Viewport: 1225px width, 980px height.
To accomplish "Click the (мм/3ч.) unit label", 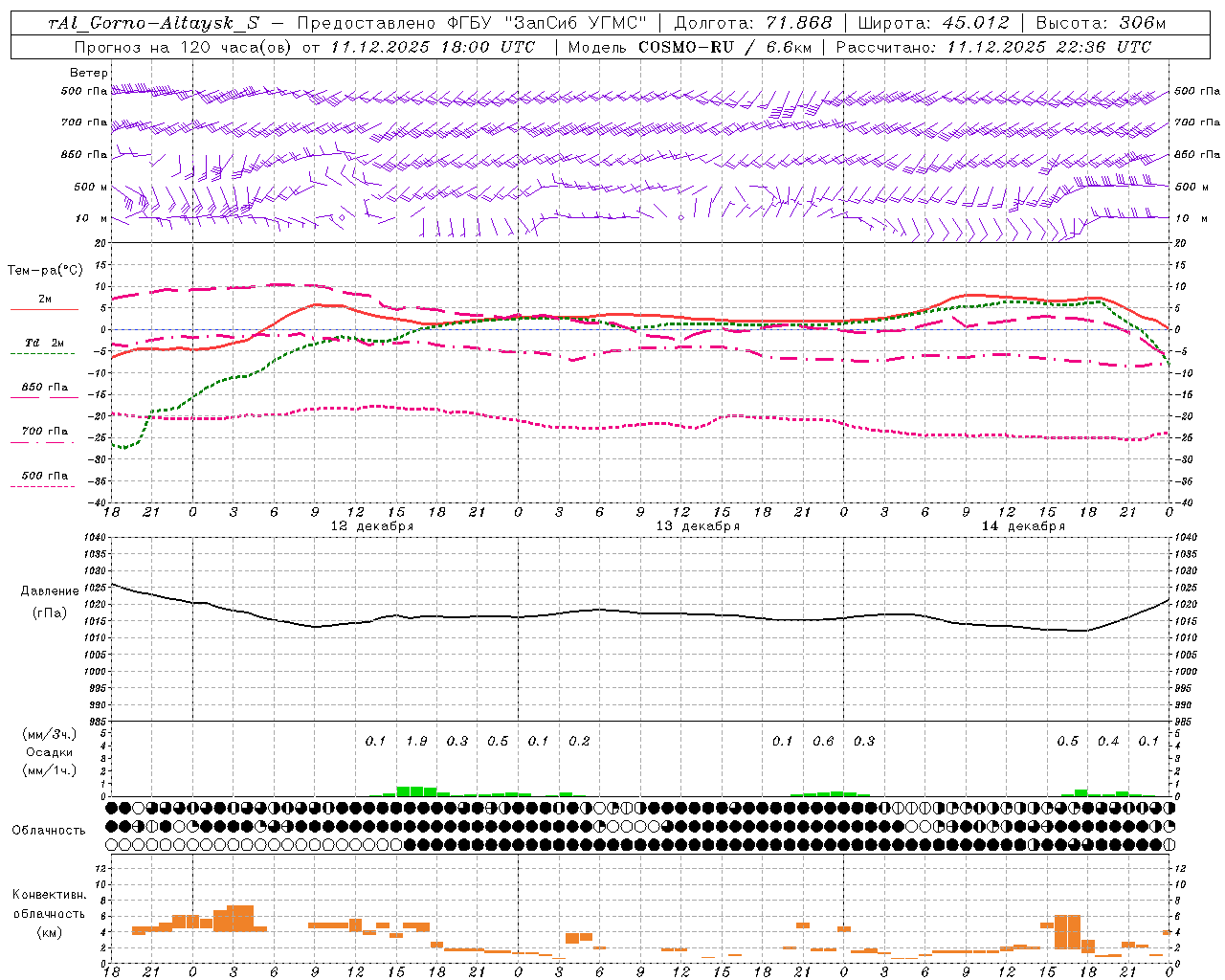I will pyautogui.click(x=50, y=734).
